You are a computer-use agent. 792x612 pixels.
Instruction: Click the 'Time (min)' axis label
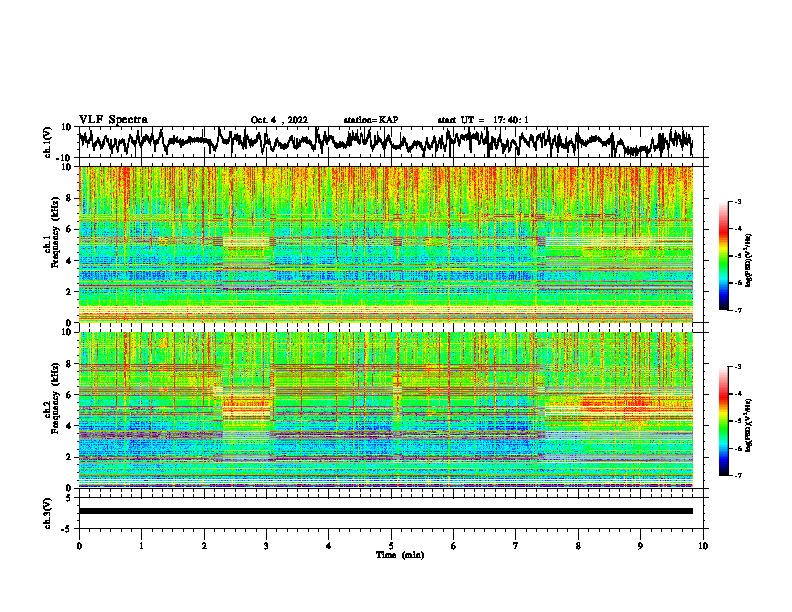tap(400, 555)
